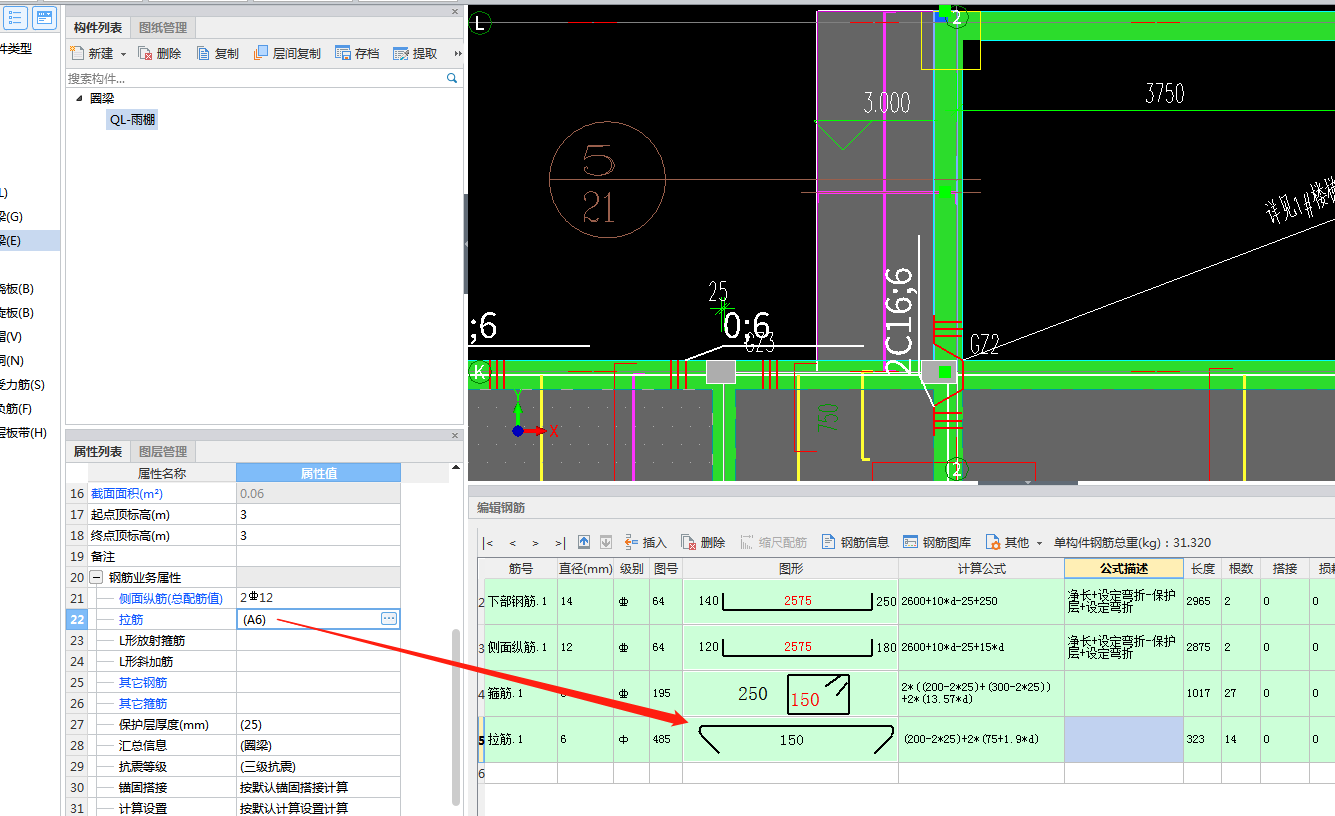Go to next rebar record
The width and height of the screenshot is (1335, 816).
(x=536, y=543)
